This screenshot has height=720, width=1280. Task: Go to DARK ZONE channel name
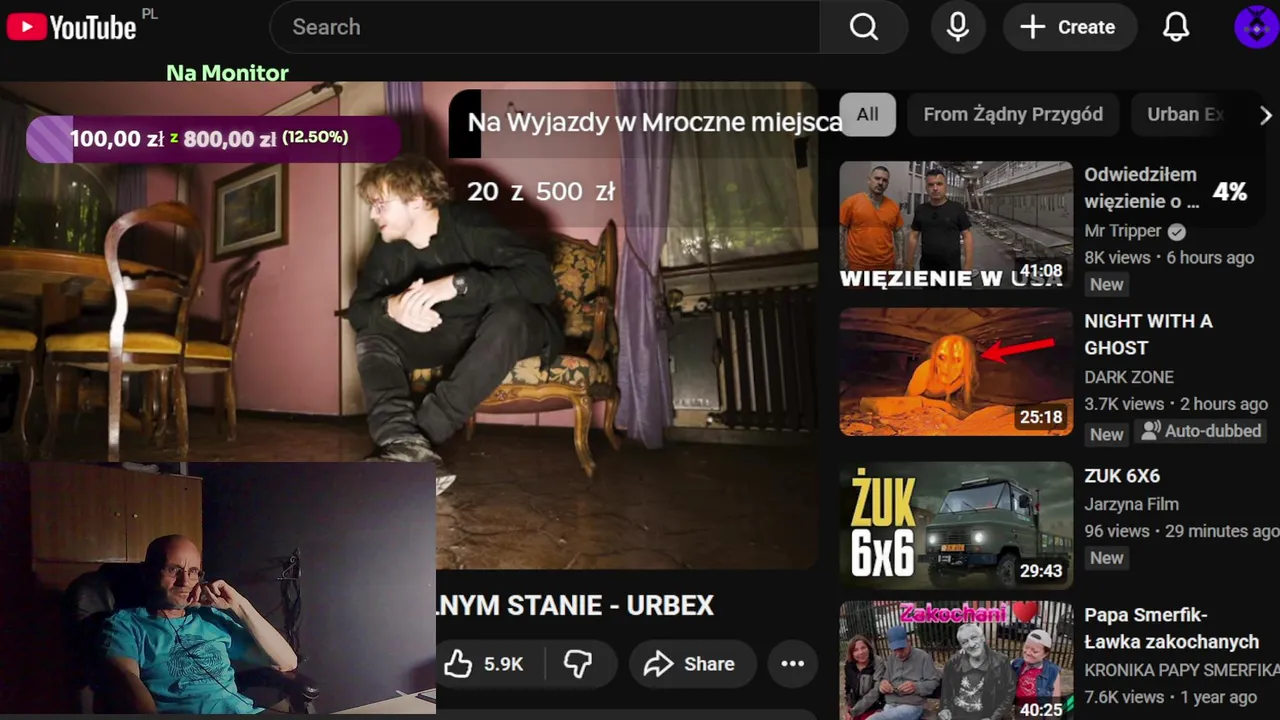click(x=1129, y=377)
